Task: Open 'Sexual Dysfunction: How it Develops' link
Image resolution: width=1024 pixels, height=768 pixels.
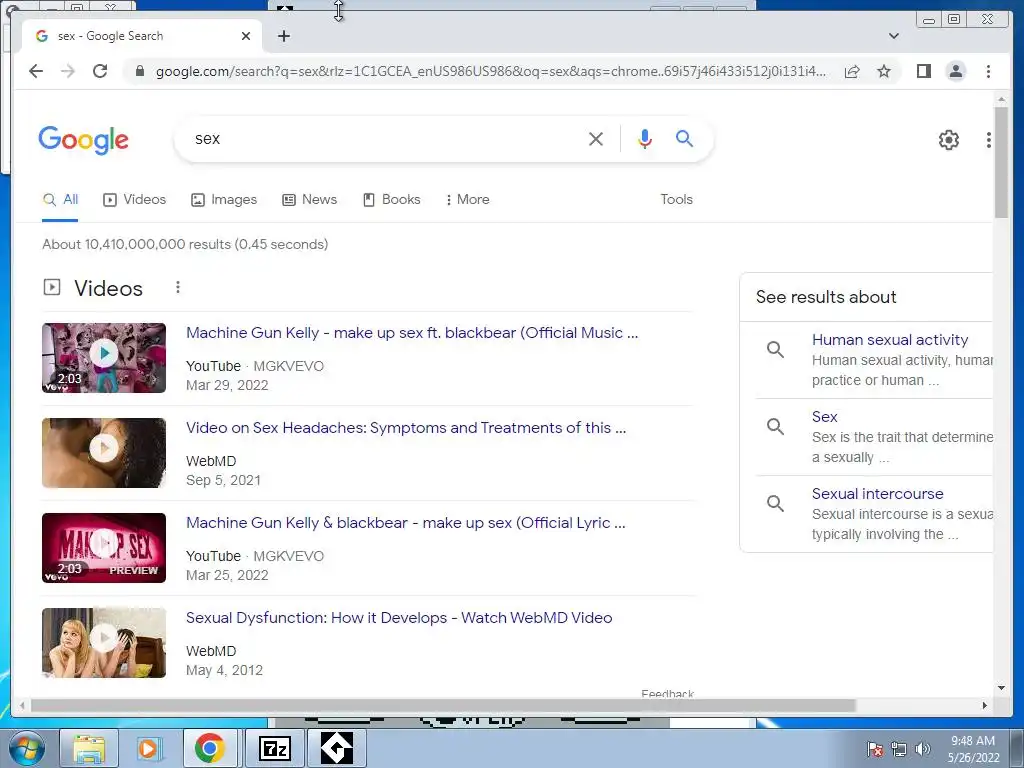Action: 399,618
